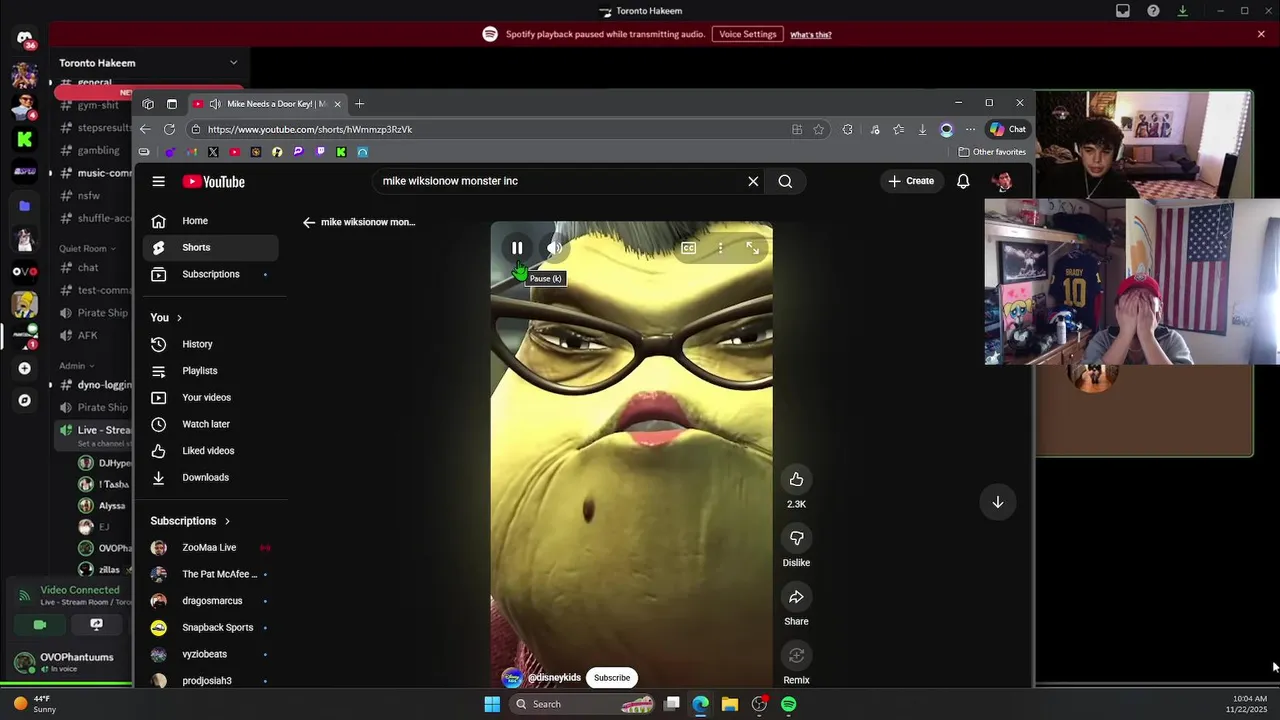Open Home in YouTube sidebar

pyautogui.click(x=211, y=221)
